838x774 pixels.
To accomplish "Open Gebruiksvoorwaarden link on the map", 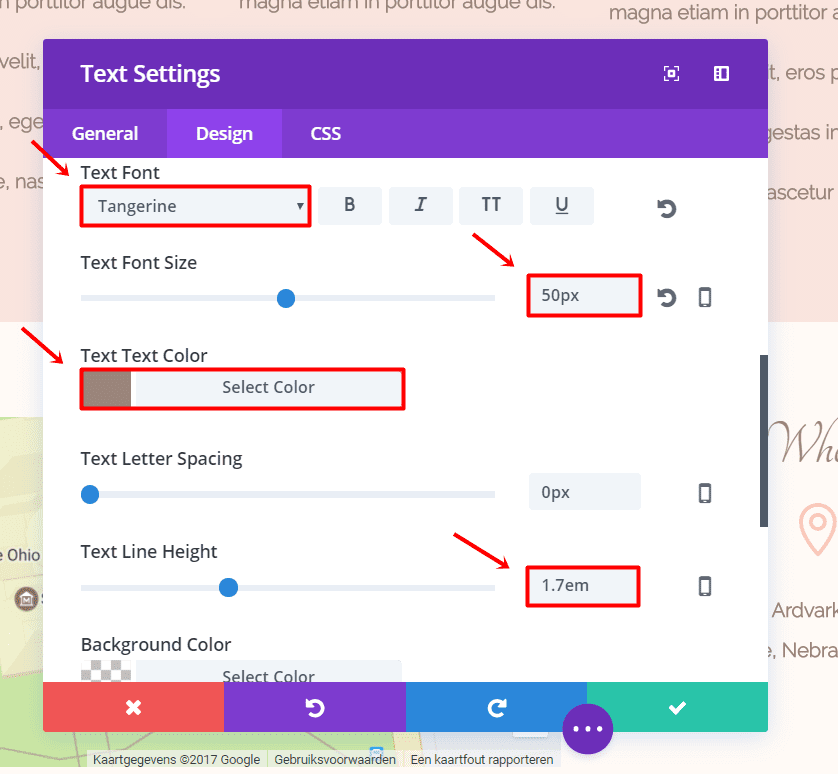I will (x=335, y=760).
